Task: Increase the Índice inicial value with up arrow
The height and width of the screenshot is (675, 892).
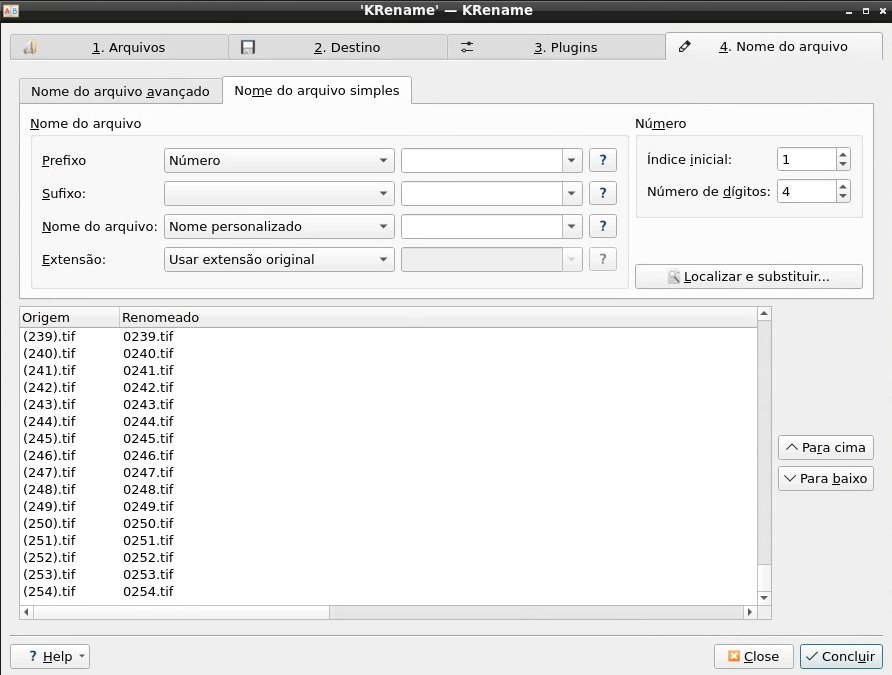Action: (843, 155)
